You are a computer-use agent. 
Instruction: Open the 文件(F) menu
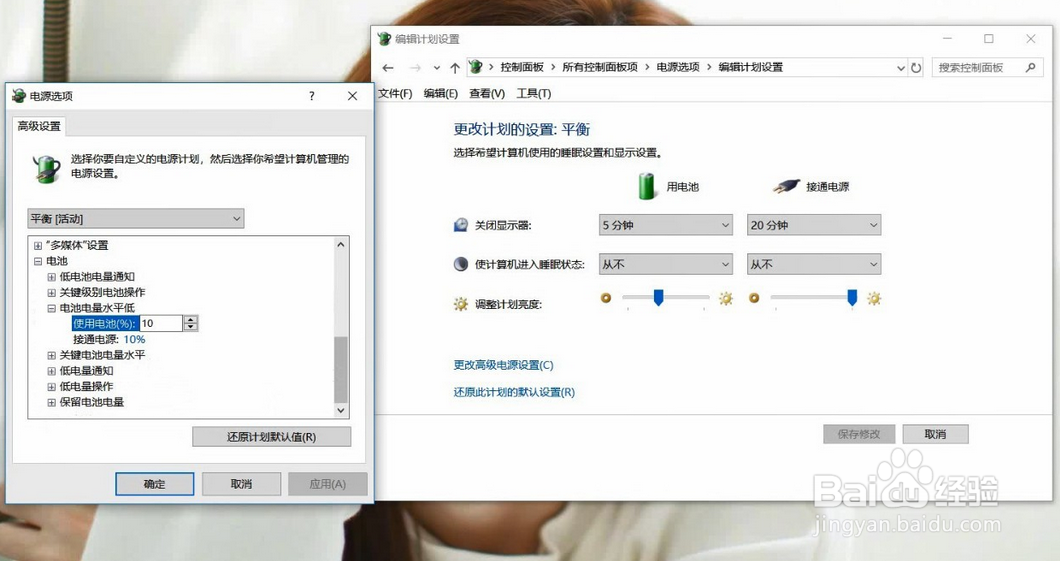point(395,93)
